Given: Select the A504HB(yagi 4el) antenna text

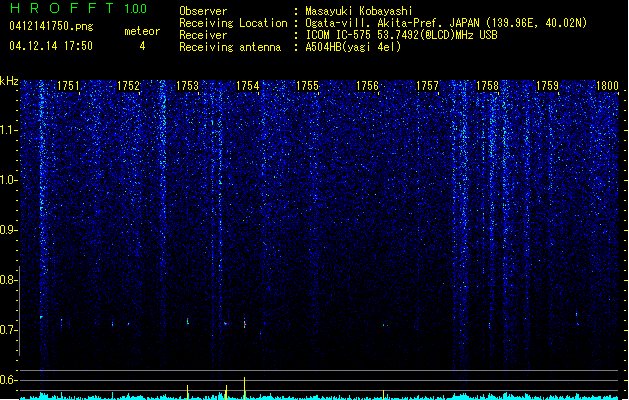Looking at the screenshot, I should 353,47.
